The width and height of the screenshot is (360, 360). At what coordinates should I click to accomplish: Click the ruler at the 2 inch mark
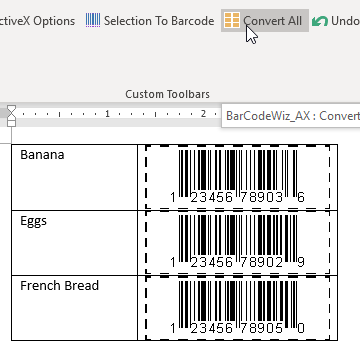click(x=203, y=114)
